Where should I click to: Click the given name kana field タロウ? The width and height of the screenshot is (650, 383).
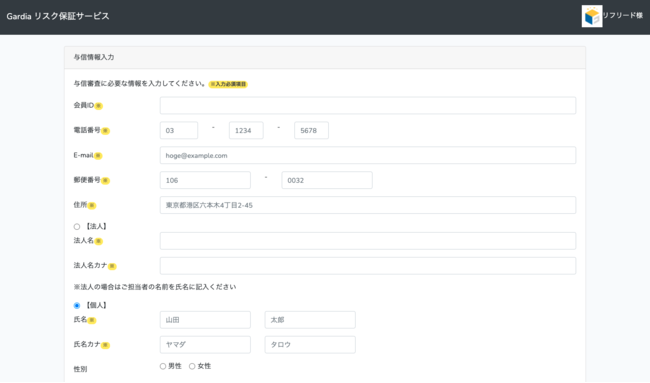pyautogui.click(x=310, y=345)
